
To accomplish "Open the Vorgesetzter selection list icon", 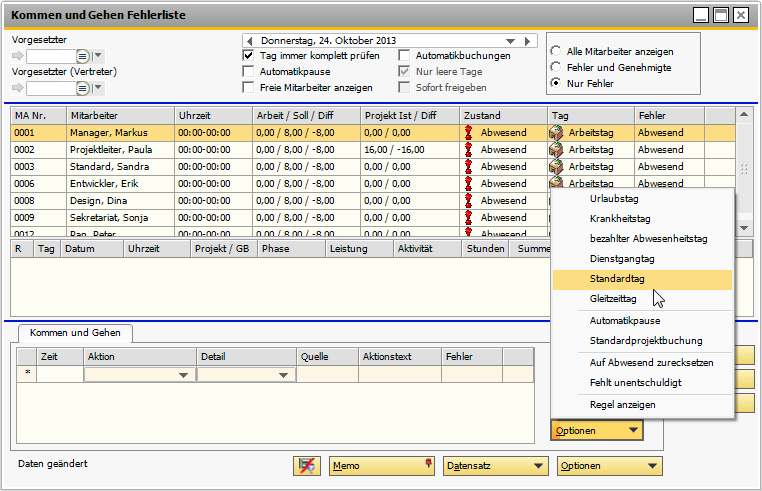I will [83, 56].
